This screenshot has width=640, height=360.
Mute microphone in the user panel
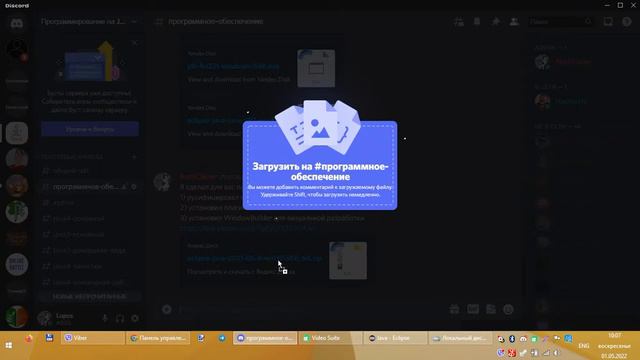[105, 318]
